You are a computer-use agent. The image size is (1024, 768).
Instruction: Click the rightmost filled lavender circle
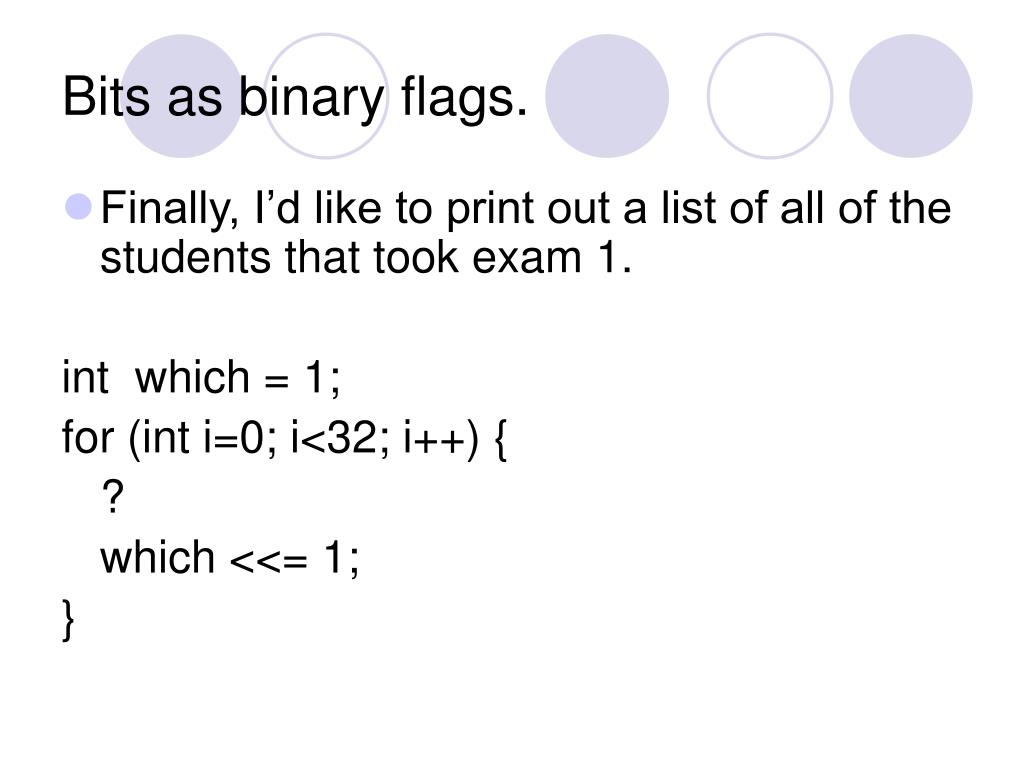910,96
